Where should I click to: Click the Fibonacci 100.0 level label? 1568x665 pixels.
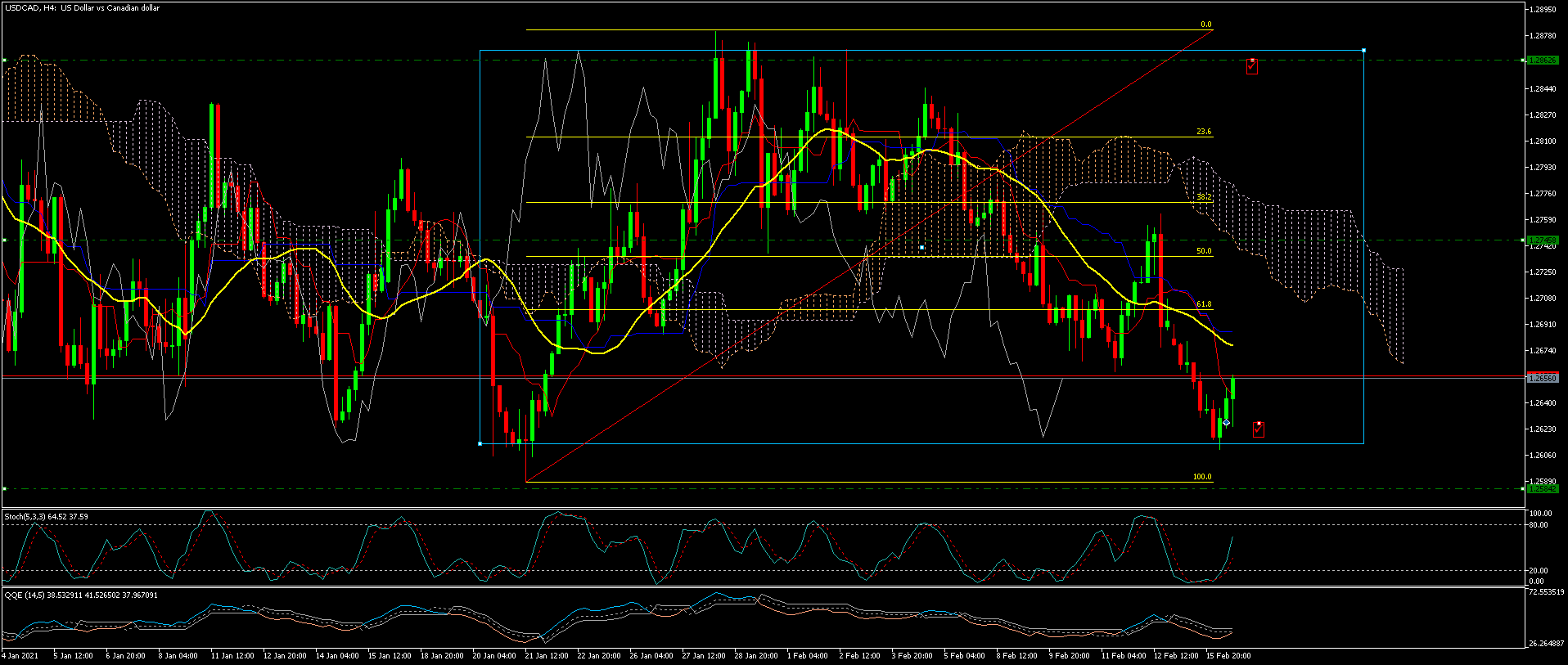1201,477
